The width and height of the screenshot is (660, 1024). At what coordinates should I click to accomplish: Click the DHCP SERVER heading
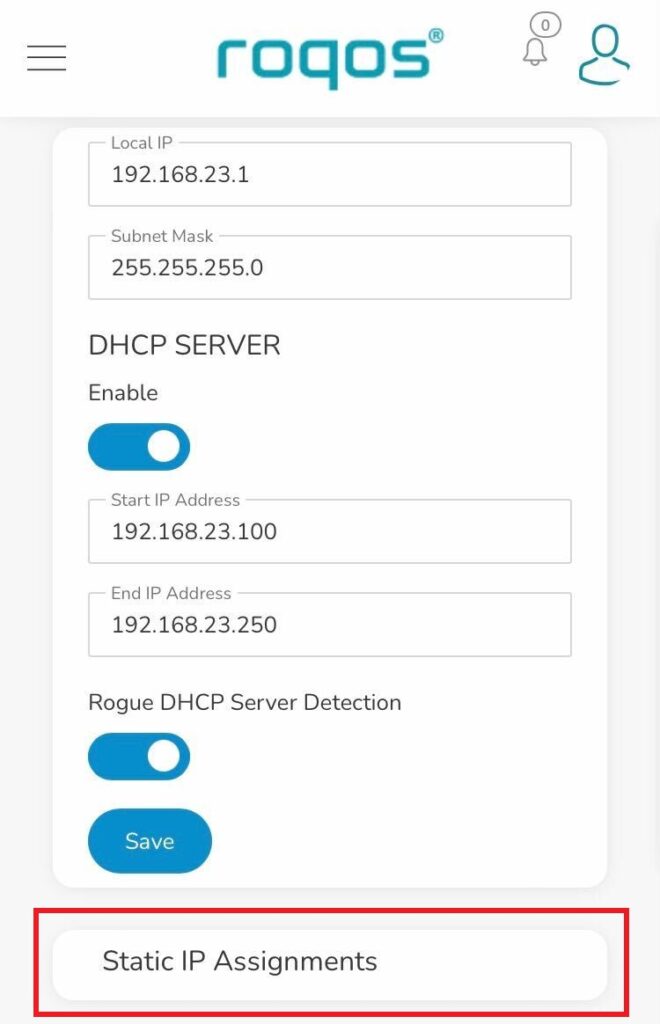pos(184,345)
